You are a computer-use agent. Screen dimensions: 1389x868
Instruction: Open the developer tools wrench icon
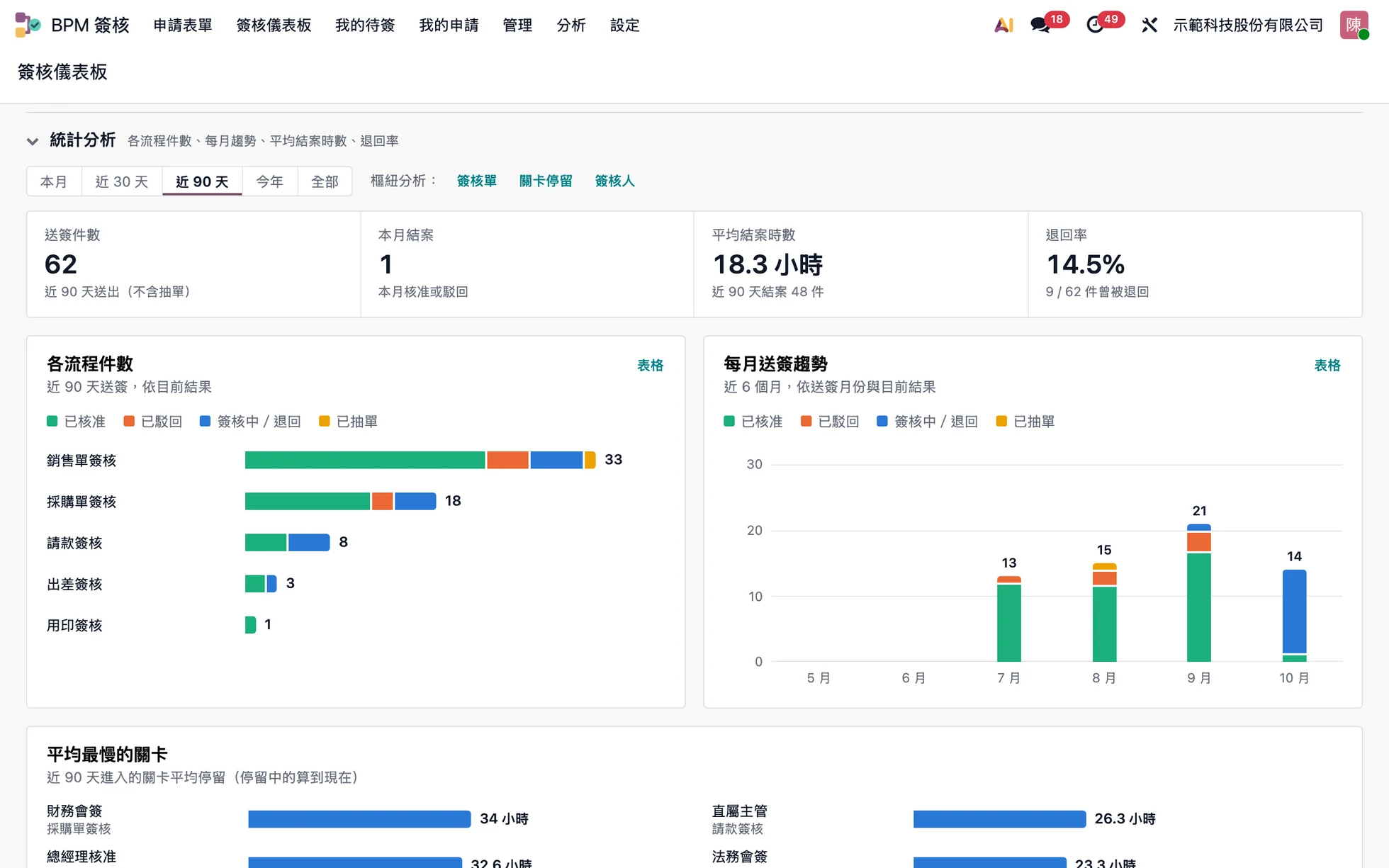(x=1149, y=25)
